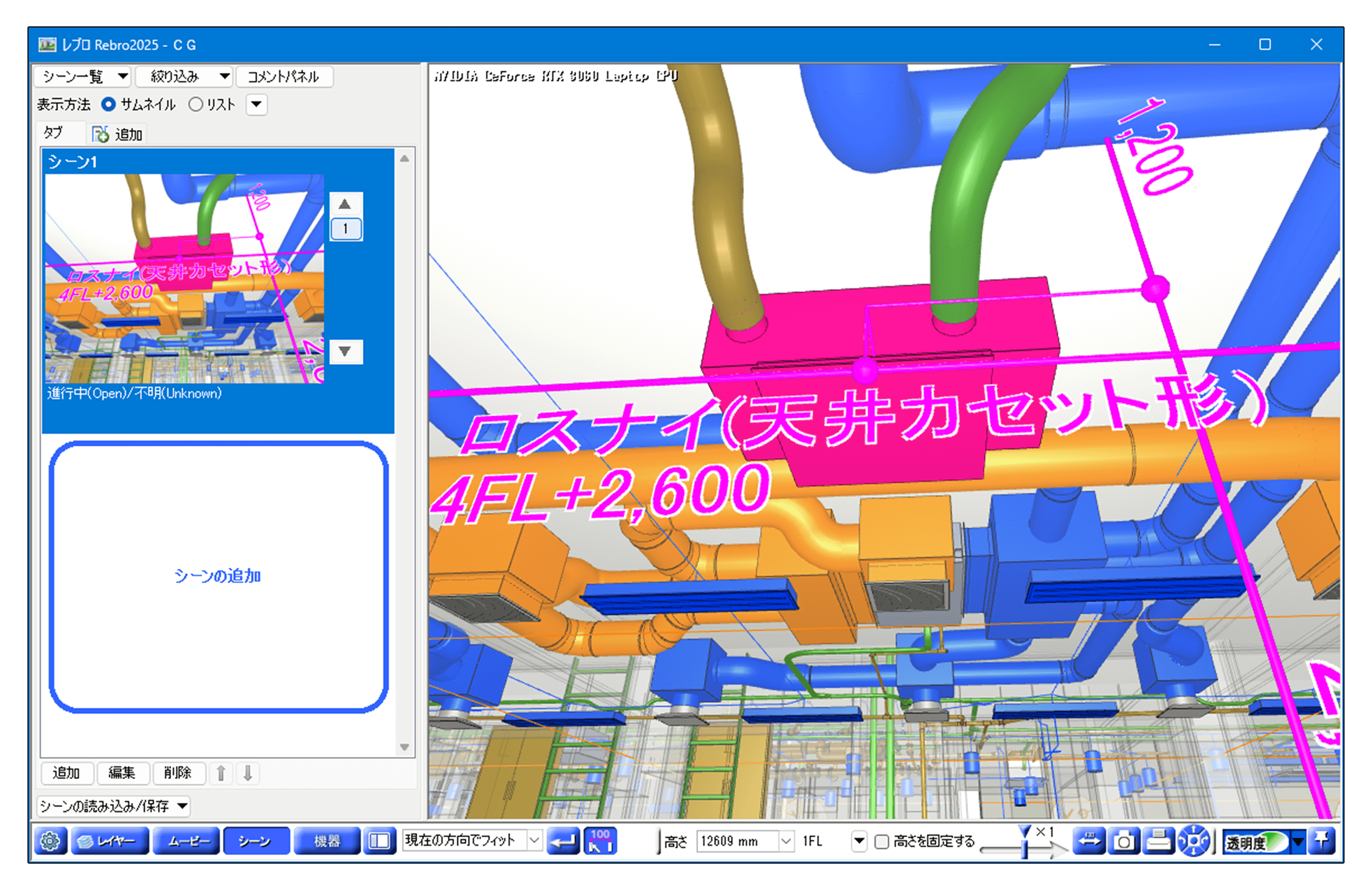Expand the 絞り込み filter dropdown
This screenshot has height=890, width=1372.
click(185, 77)
